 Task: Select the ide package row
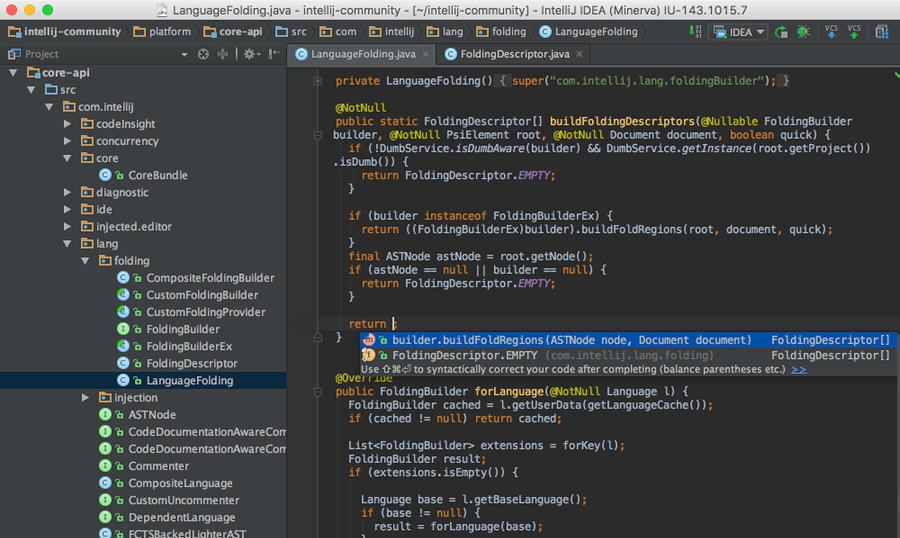pos(143,210)
